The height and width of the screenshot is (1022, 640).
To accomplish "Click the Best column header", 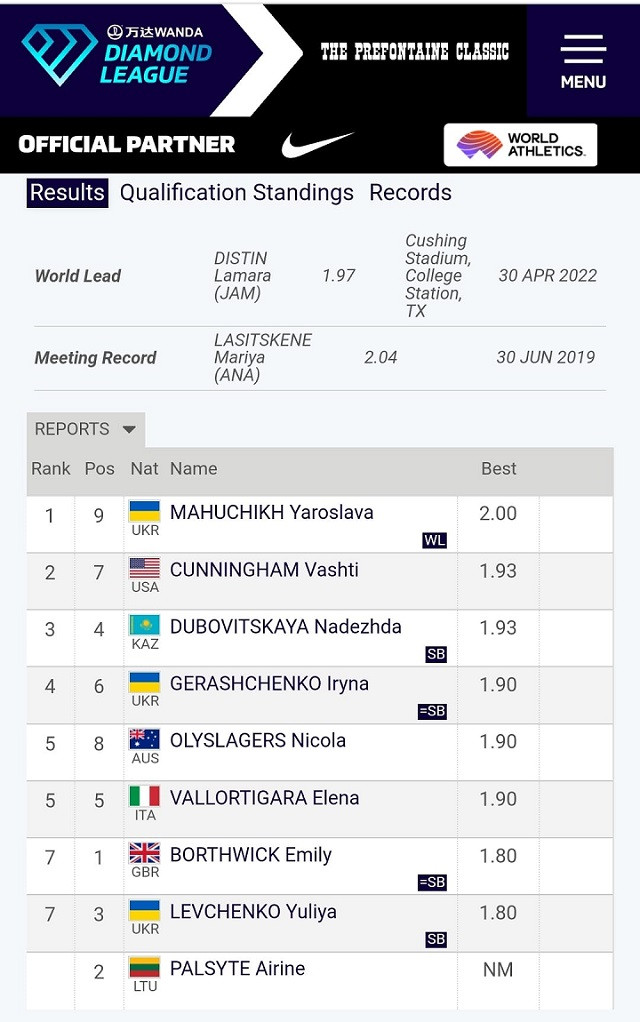I will pos(498,468).
